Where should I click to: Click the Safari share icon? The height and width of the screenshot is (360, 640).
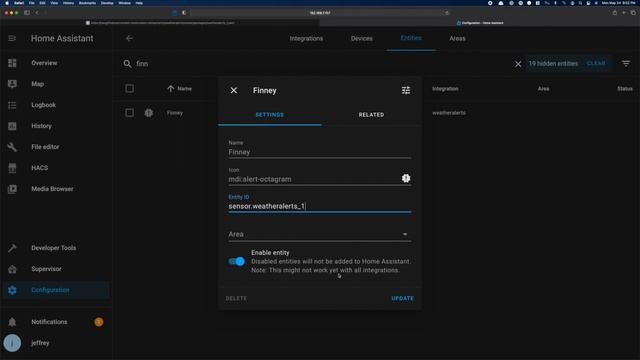pyautogui.click(x=615, y=13)
